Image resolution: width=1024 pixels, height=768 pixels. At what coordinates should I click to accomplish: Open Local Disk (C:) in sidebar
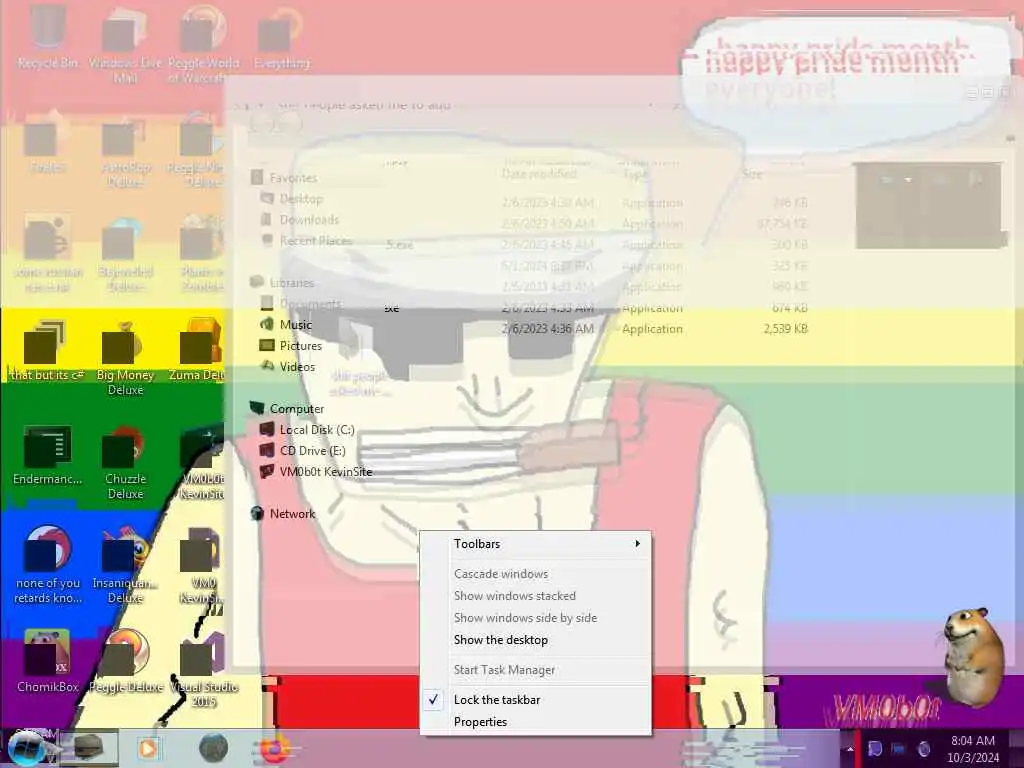[x=308, y=430]
